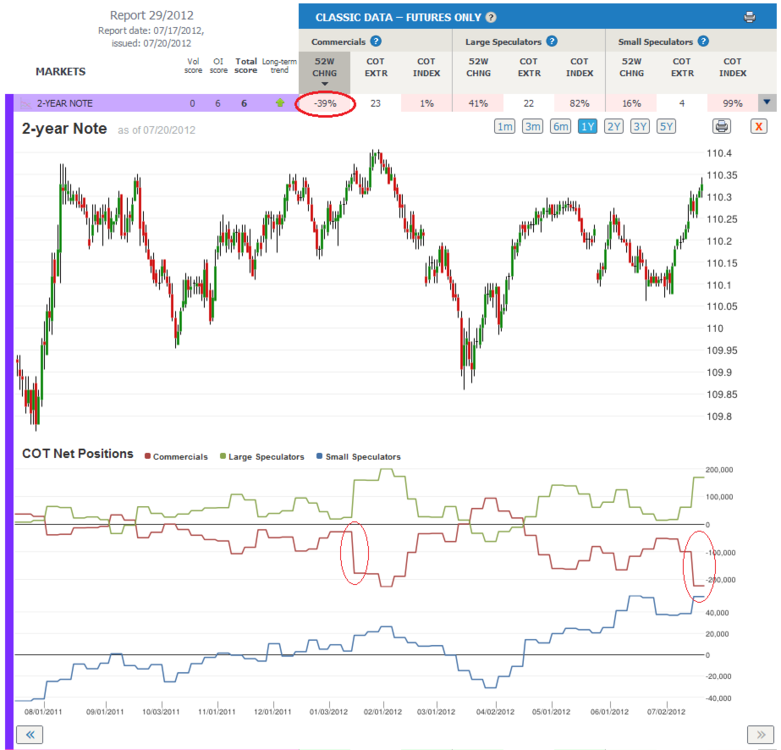Select the 1m chart timeframe
Screen dimensions: 781x750
click(x=505, y=126)
